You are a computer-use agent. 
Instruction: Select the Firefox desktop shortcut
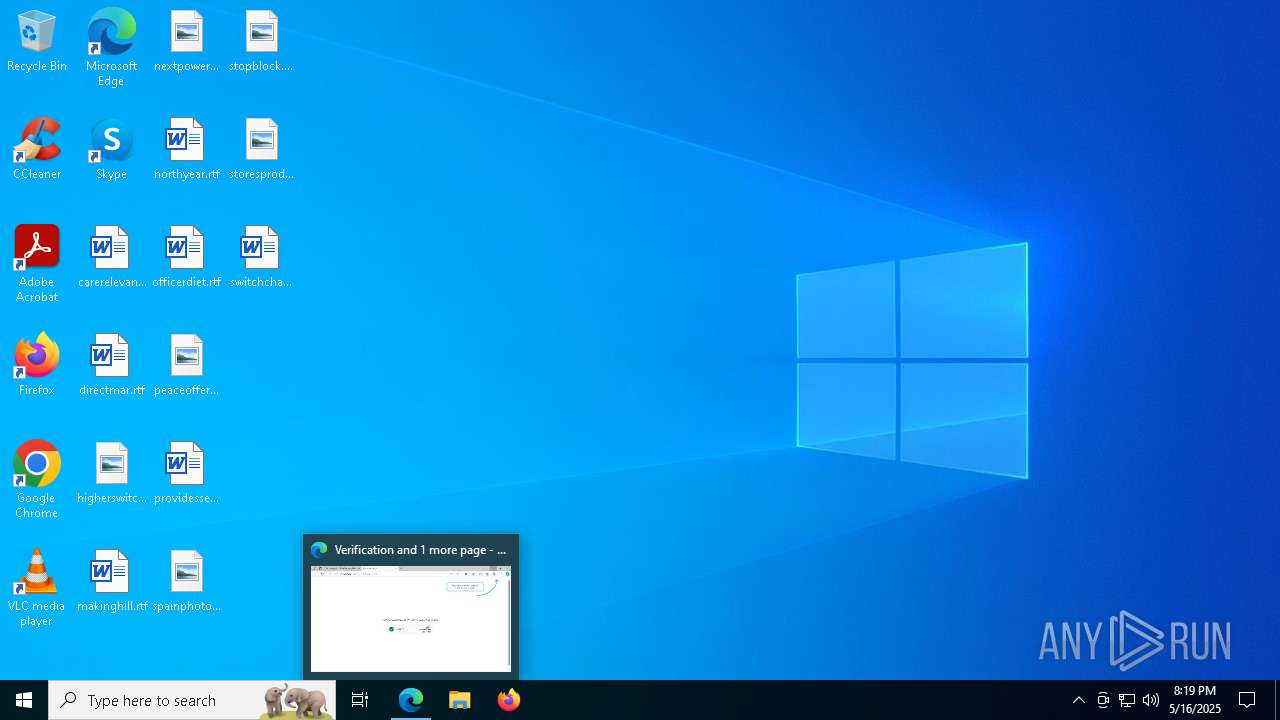[x=37, y=366]
